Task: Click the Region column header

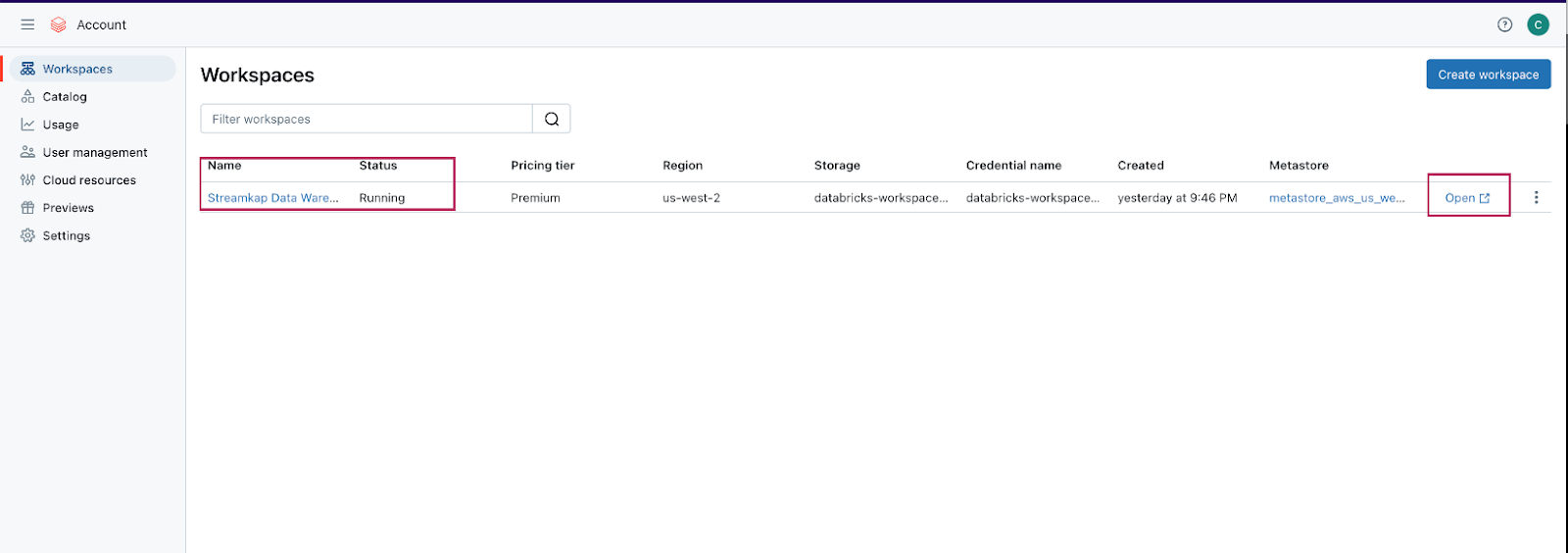Action: click(x=683, y=166)
